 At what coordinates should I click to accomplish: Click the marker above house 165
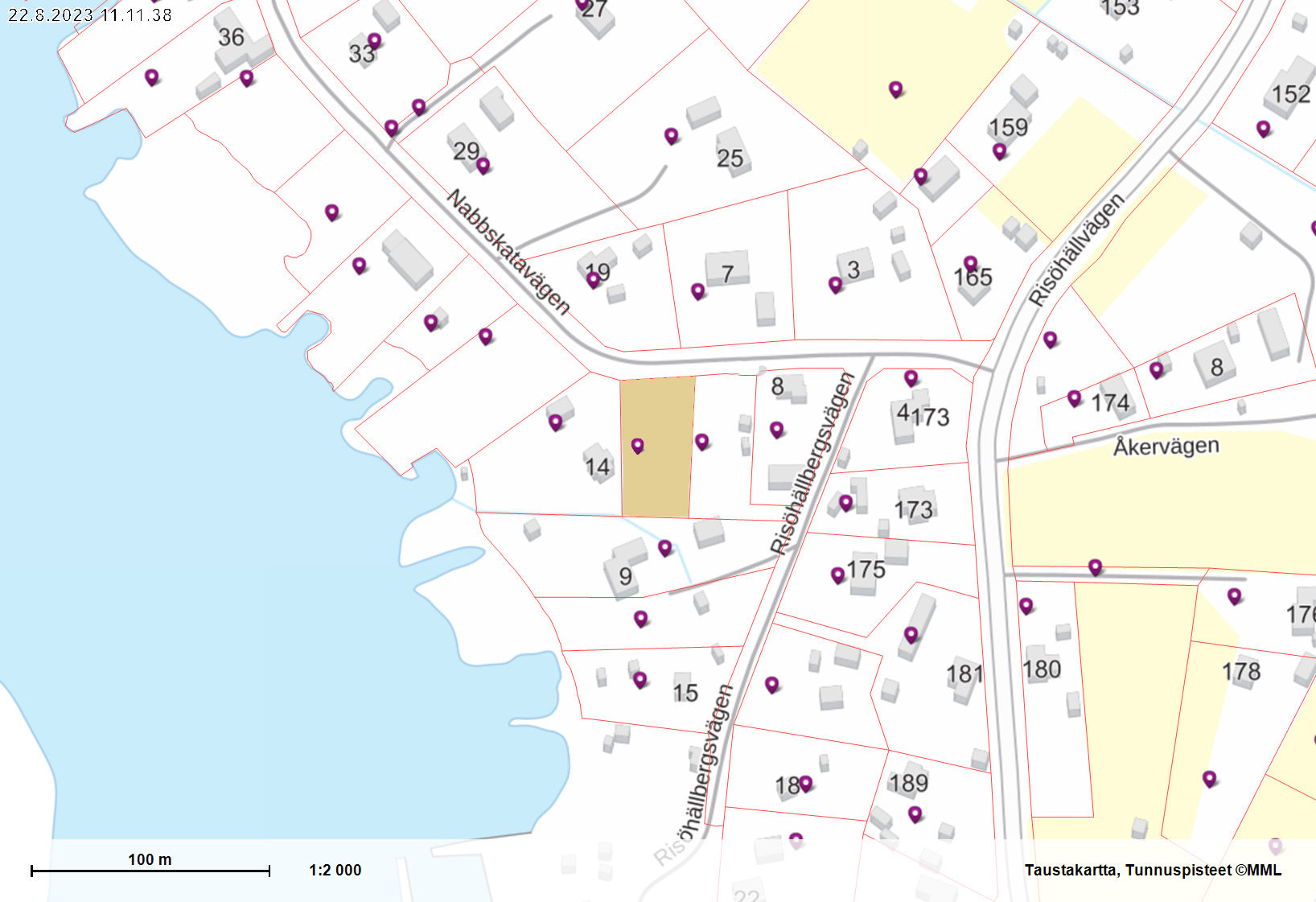tap(970, 263)
